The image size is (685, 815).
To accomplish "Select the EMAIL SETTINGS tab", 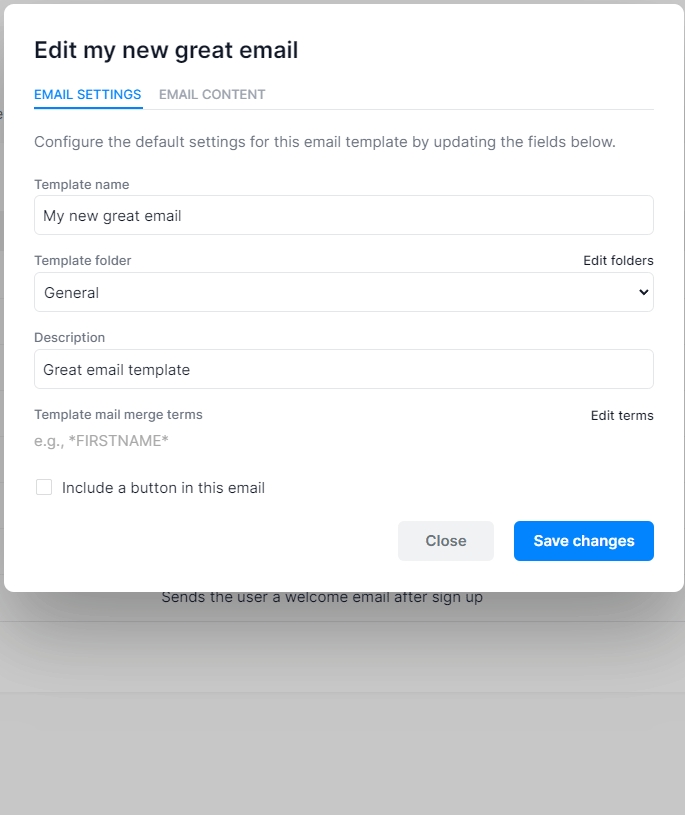I will pyautogui.click(x=88, y=95).
